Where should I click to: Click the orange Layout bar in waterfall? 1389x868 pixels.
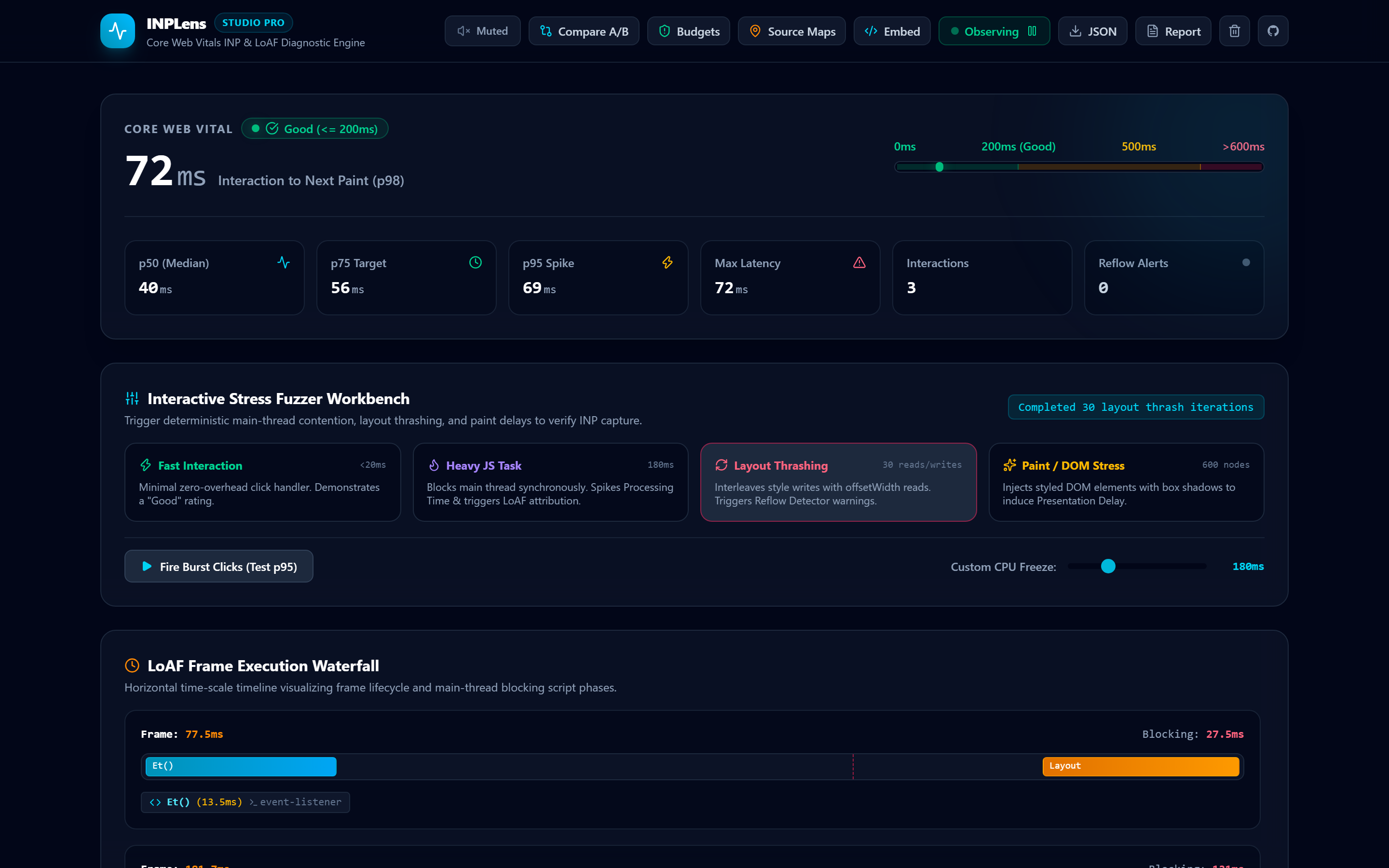[x=1141, y=766]
